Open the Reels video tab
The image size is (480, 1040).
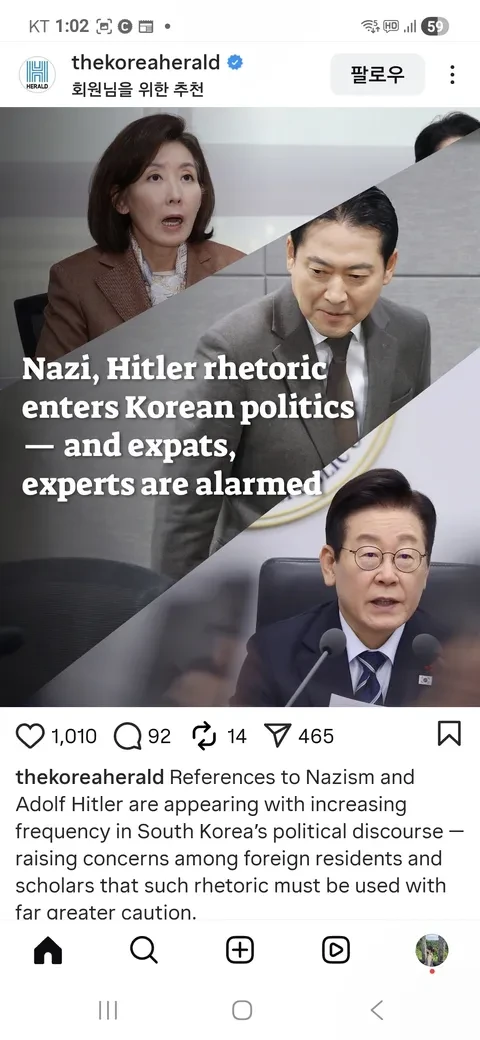[335, 950]
